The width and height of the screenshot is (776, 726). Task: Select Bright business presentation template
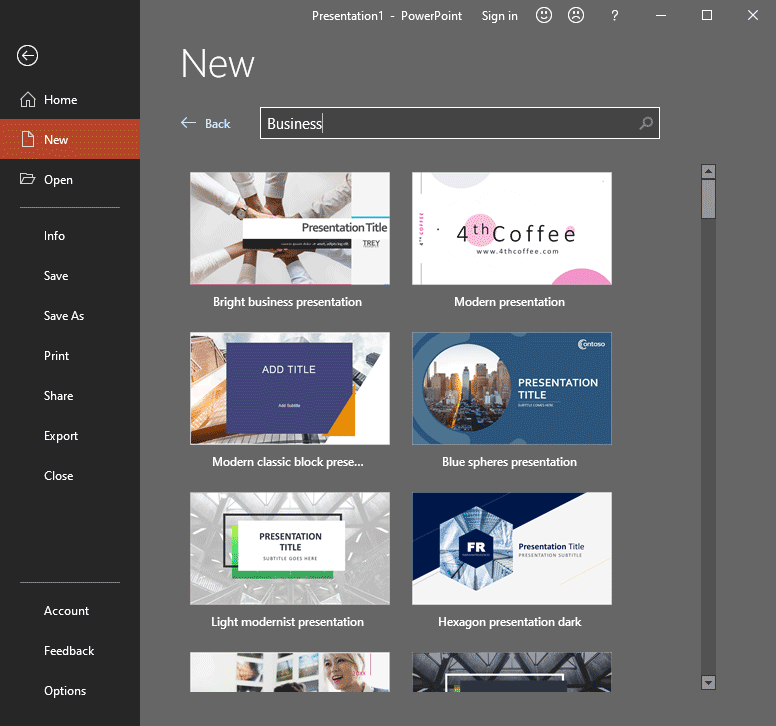[x=290, y=229]
